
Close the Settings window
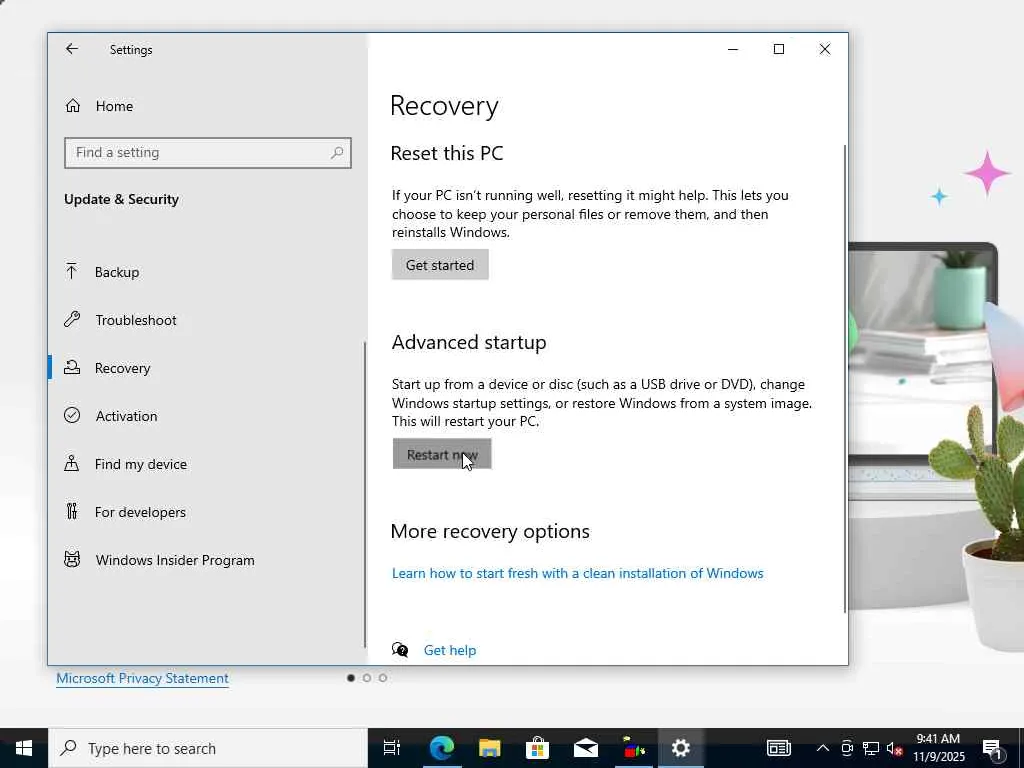point(825,49)
